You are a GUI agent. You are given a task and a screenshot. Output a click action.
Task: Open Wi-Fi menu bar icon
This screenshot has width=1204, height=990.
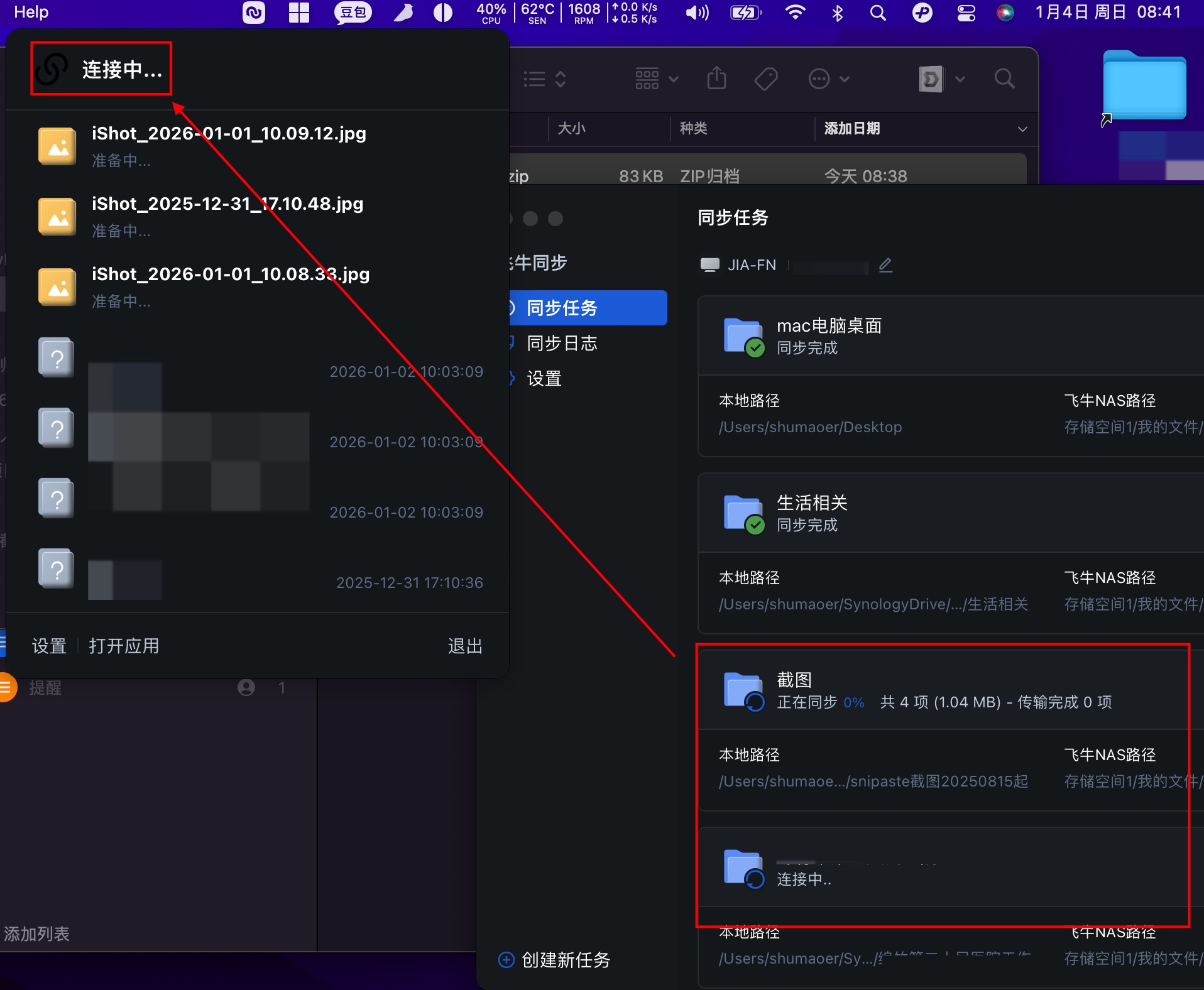(x=796, y=13)
